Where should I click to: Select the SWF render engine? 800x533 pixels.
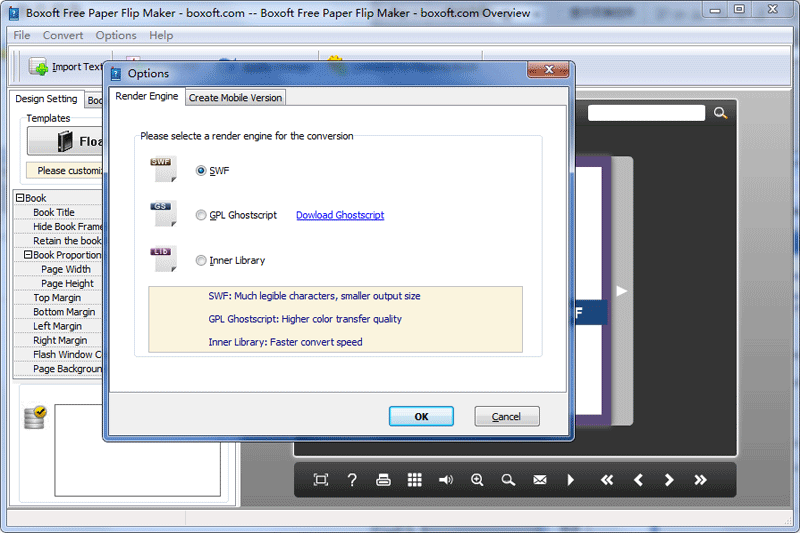(201, 170)
